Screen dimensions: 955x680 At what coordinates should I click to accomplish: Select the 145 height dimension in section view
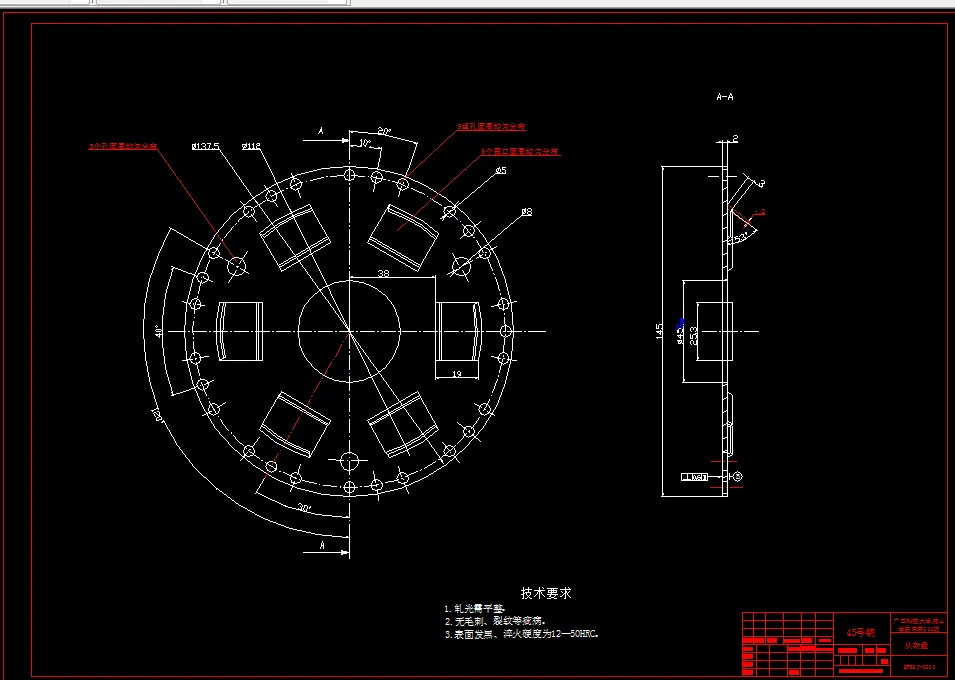(x=659, y=331)
